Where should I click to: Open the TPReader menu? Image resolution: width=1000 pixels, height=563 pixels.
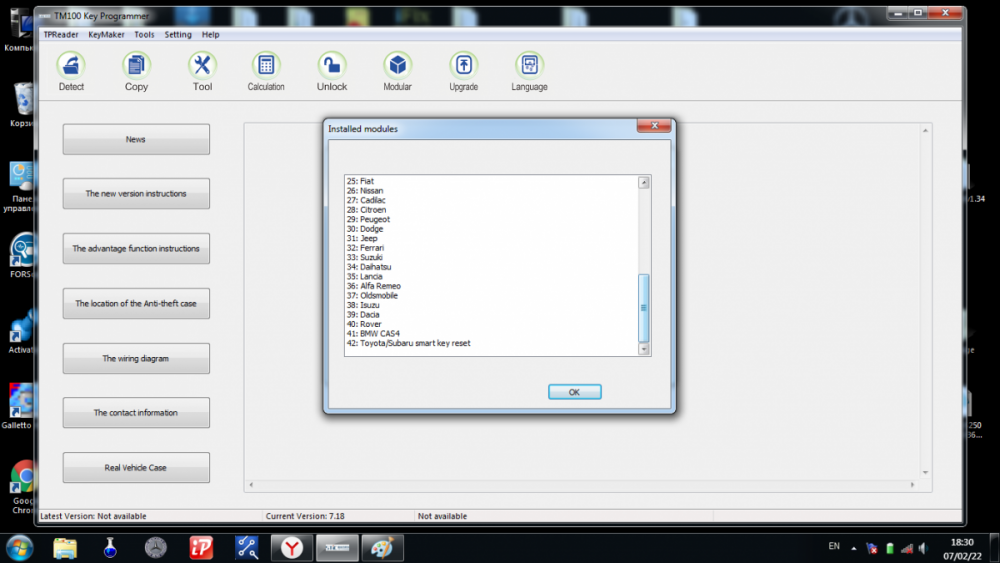coord(61,34)
